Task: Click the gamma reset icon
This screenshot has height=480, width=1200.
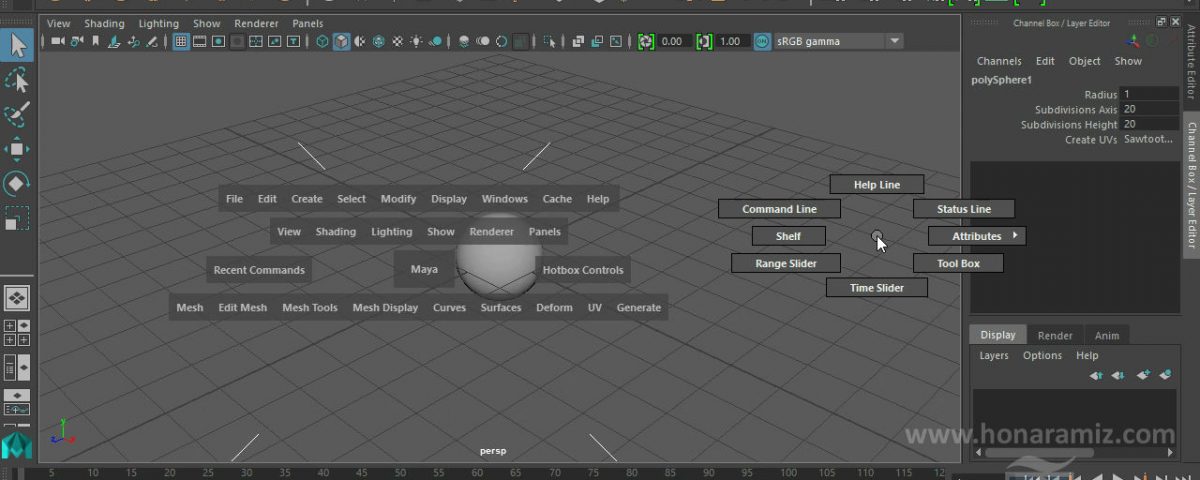Action: (x=703, y=41)
